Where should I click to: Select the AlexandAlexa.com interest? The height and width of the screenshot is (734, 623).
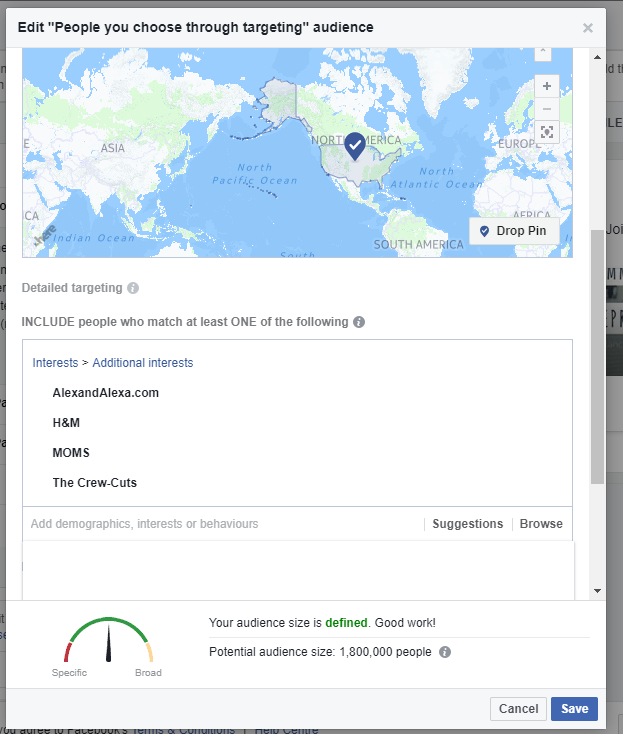[x=106, y=393]
